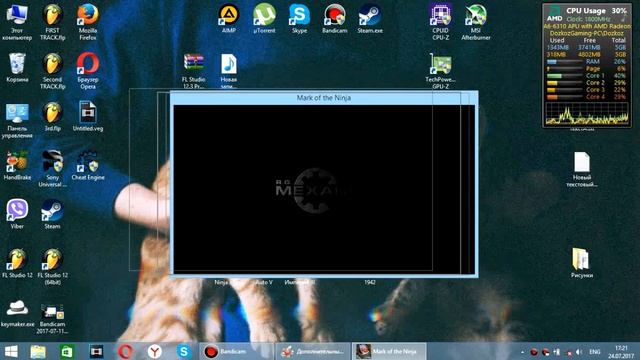Viewport: 640px width, 360px height.
Task: Open the Skype desktop shortcut
Action: (299, 19)
